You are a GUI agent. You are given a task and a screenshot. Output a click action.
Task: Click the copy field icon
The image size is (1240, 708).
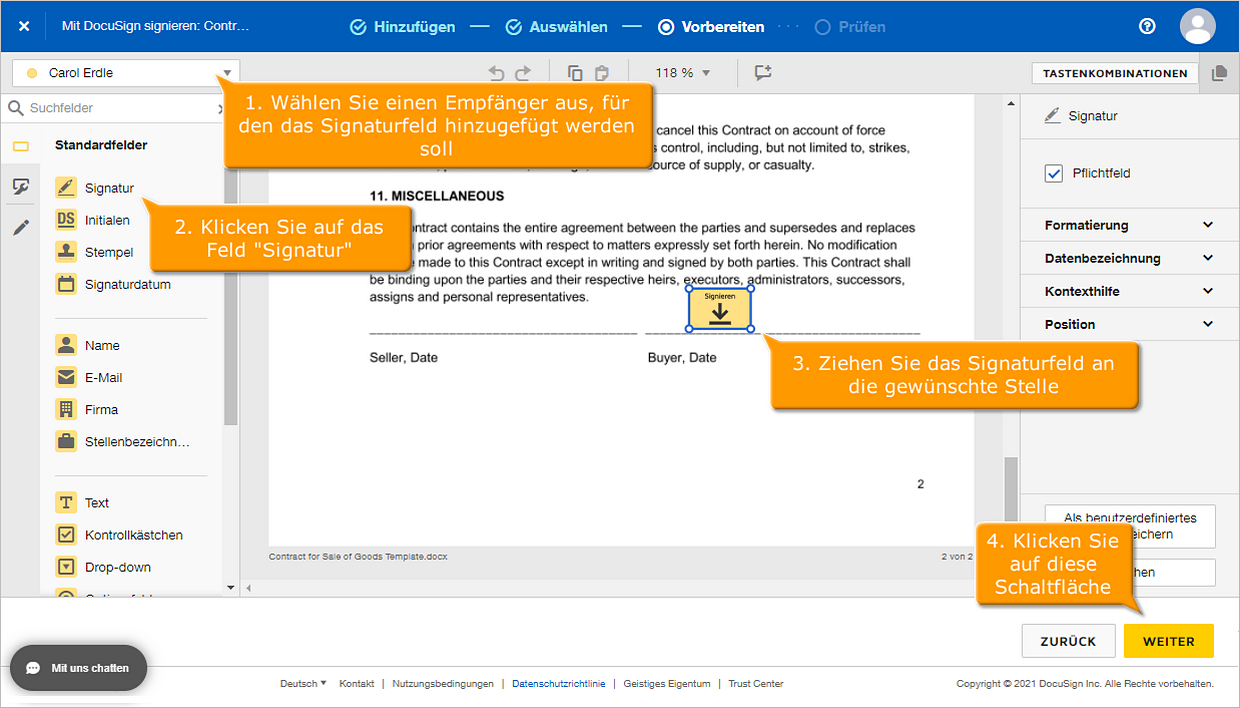[x=575, y=73]
